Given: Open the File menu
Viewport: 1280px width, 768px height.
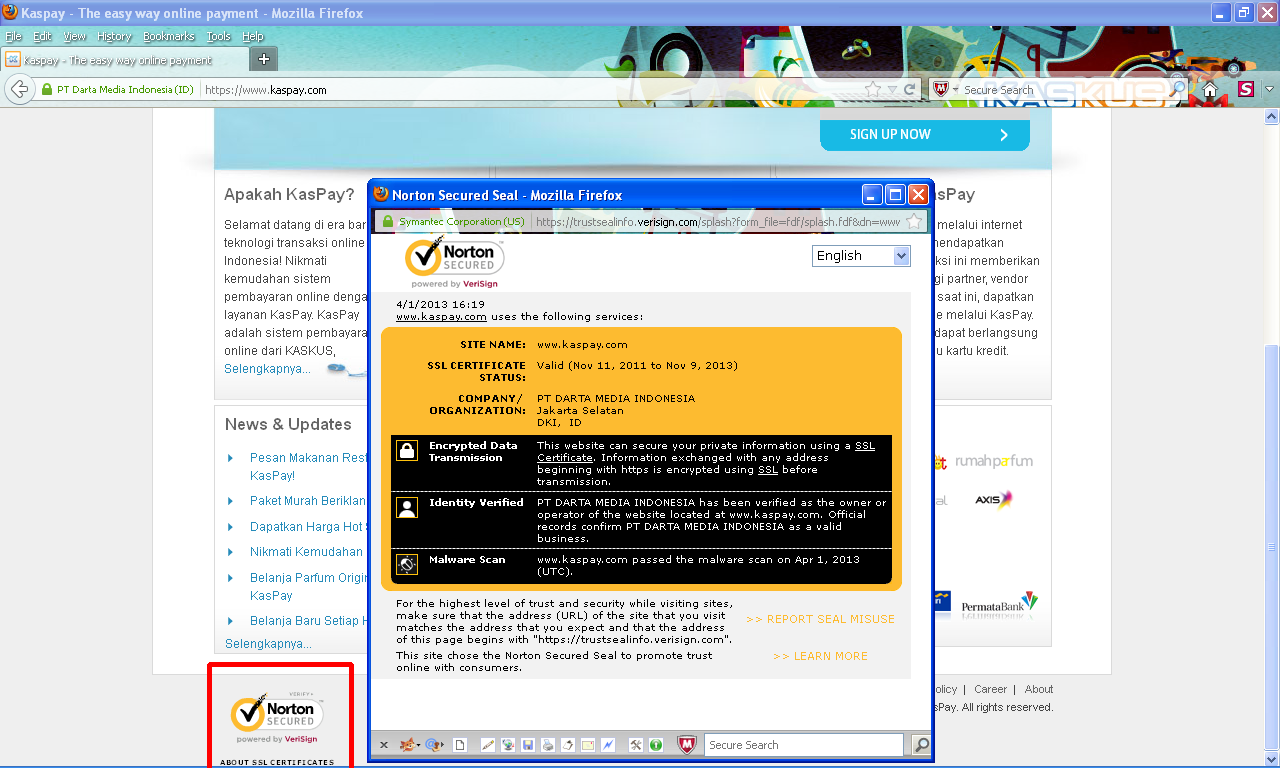Looking at the screenshot, I should [x=14, y=36].
